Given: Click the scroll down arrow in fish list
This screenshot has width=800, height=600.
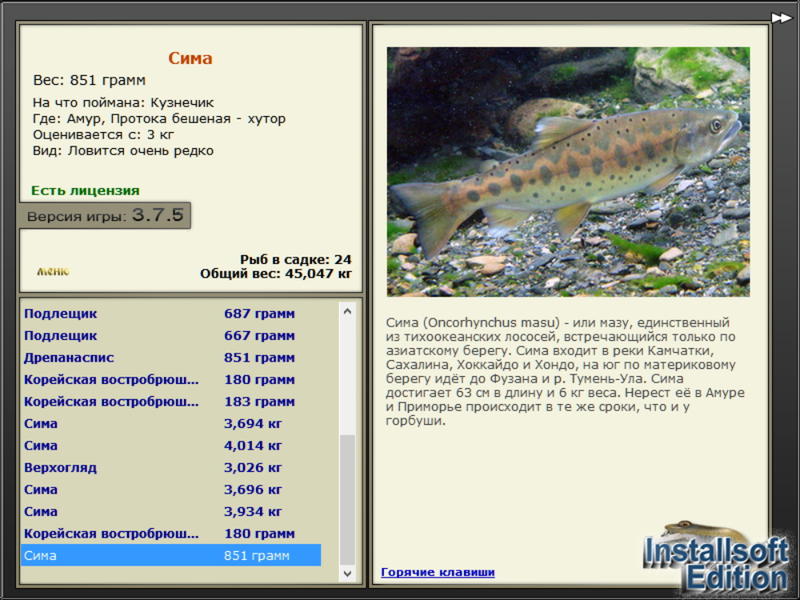Looking at the screenshot, I should click(347, 573).
